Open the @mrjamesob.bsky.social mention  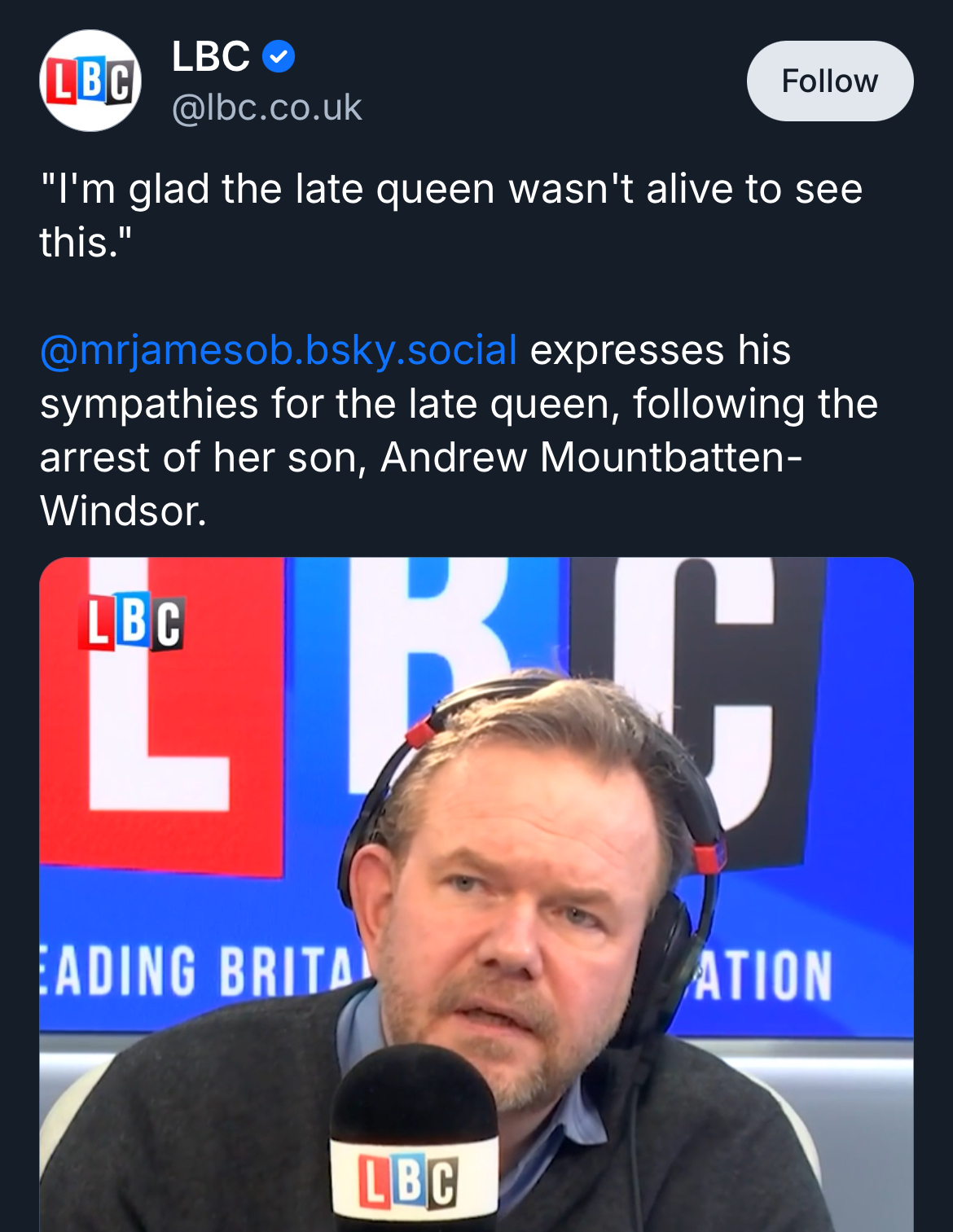point(279,350)
